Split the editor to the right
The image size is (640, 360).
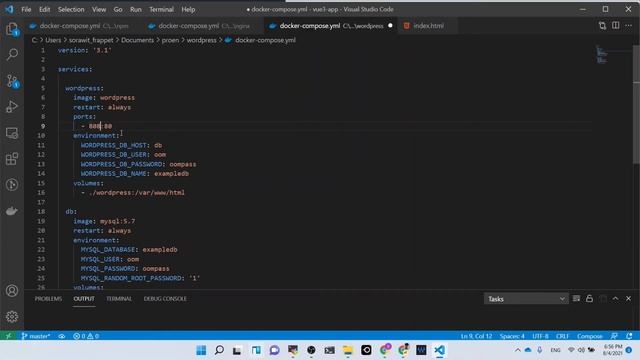(x=616, y=26)
